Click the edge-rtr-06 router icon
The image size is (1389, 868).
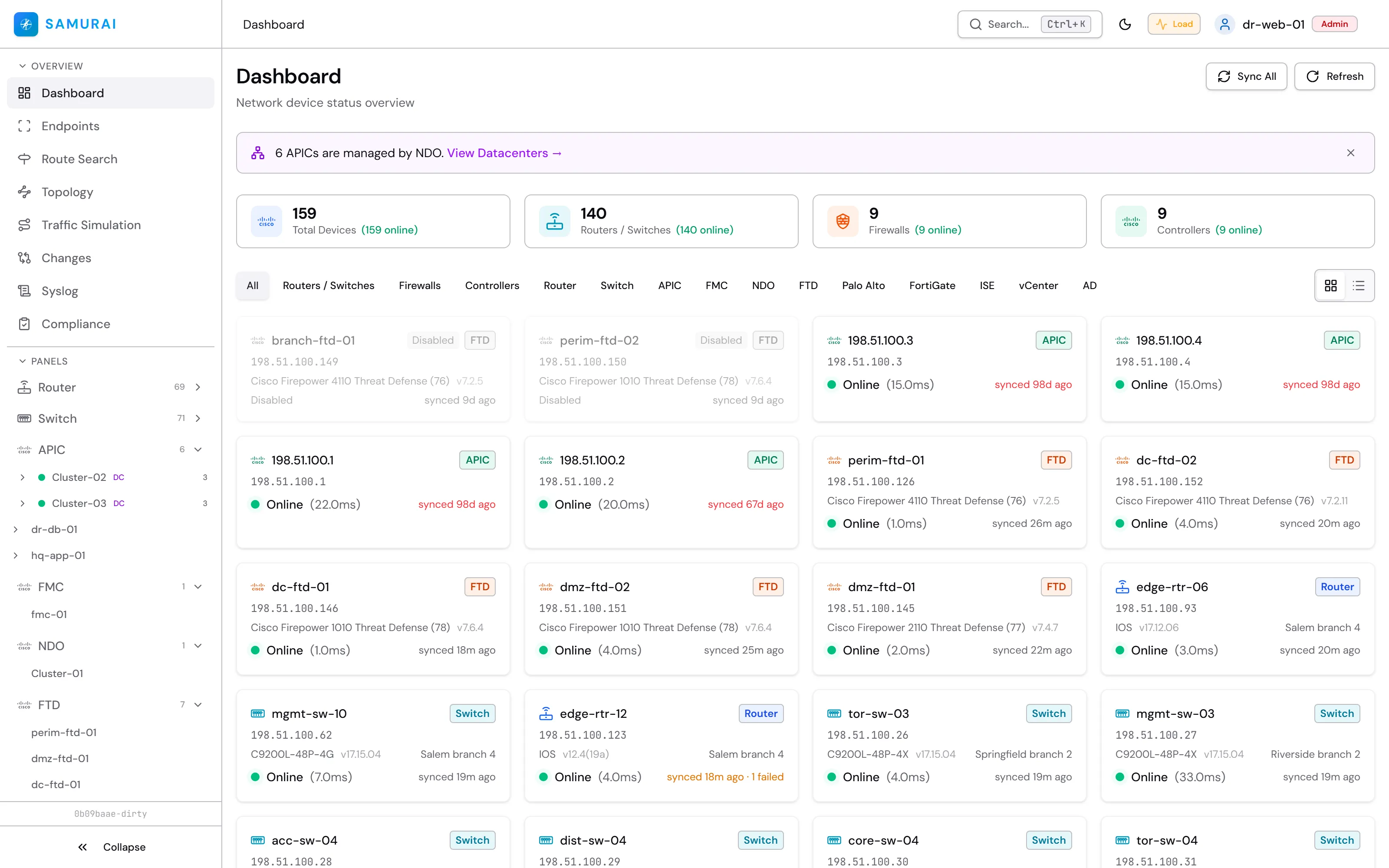pyautogui.click(x=1122, y=587)
